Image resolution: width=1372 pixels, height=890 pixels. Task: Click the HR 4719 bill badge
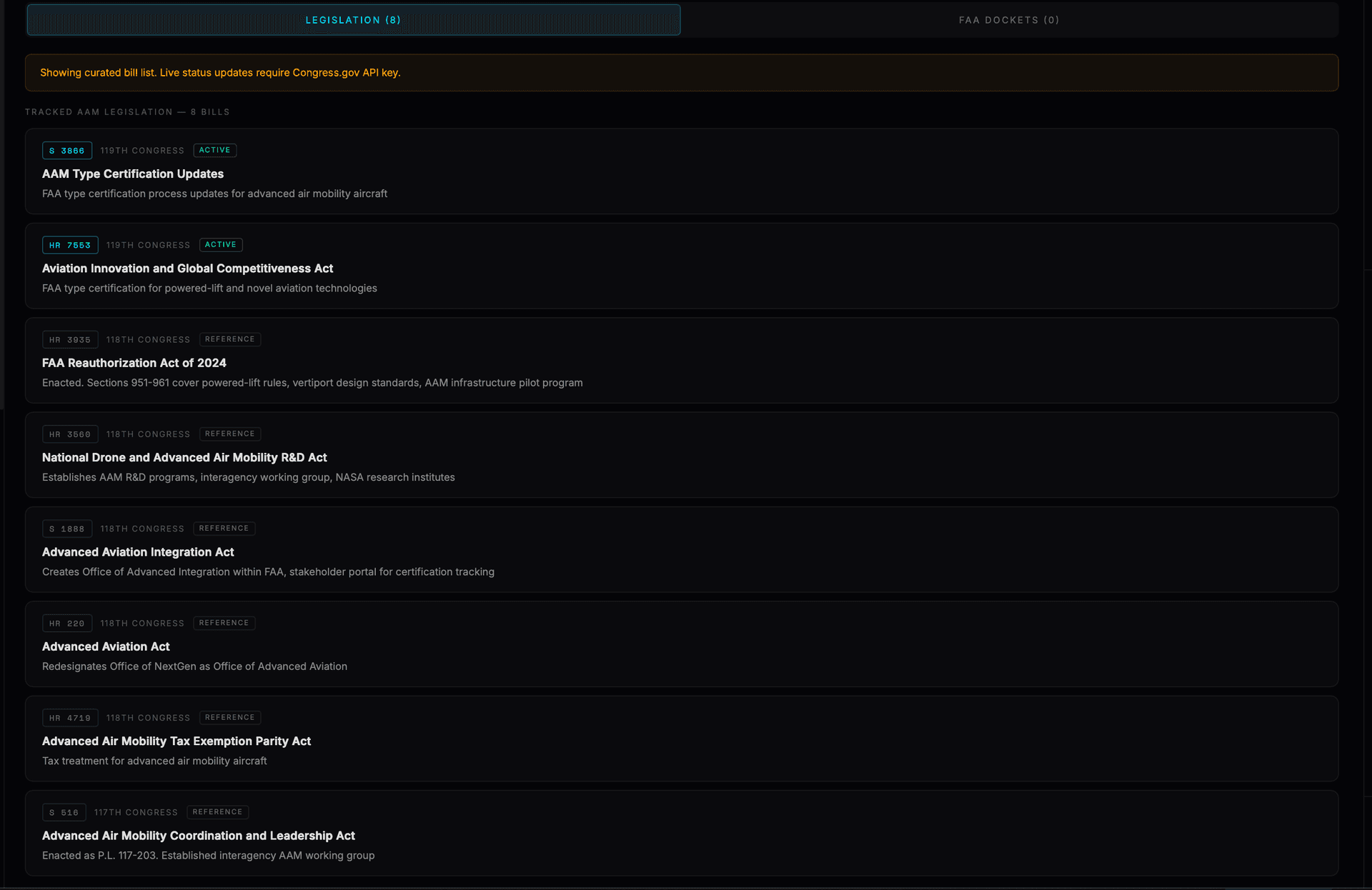69,717
